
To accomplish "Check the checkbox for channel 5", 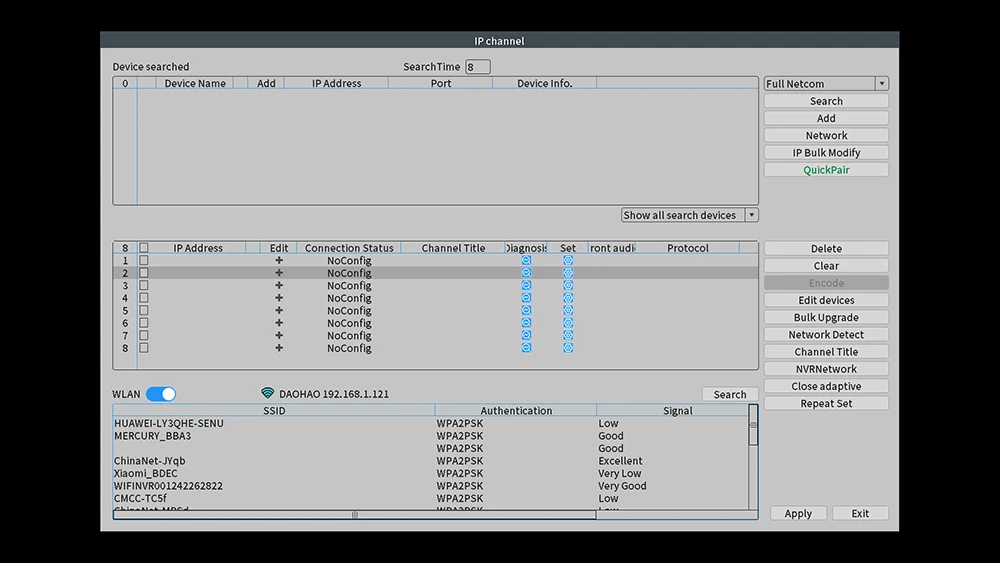I will [143, 311].
